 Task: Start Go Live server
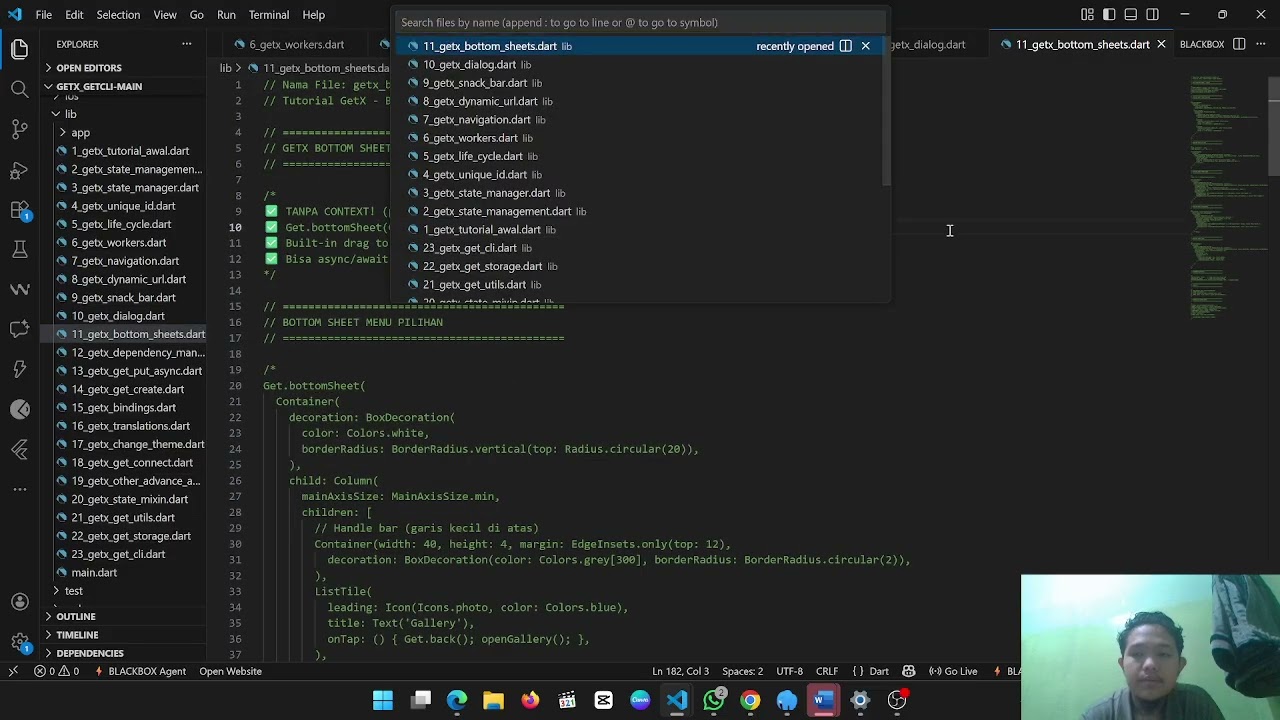[x=953, y=671]
